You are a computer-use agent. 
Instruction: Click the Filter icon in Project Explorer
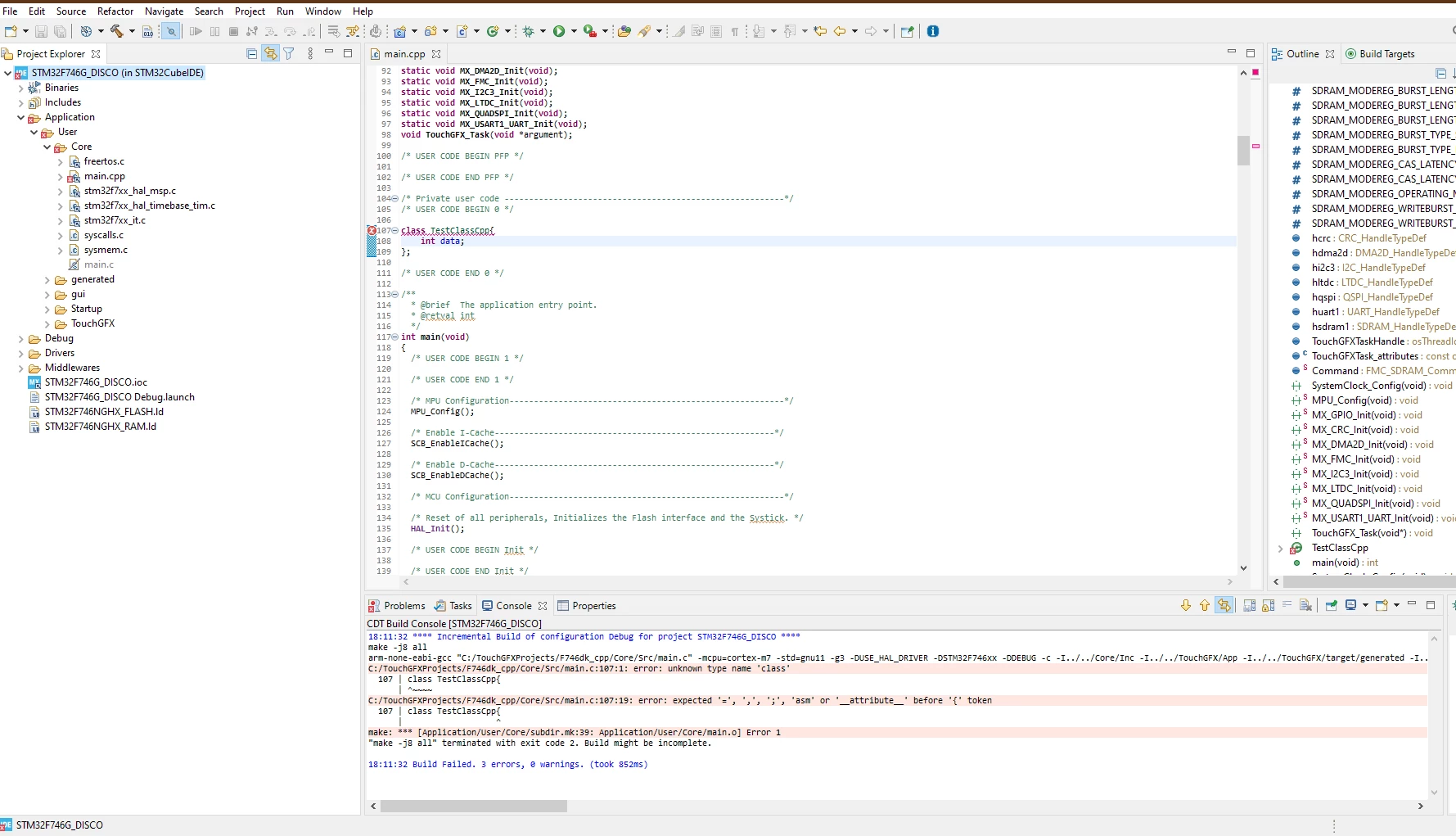pyautogui.click(x=289, y=53)
